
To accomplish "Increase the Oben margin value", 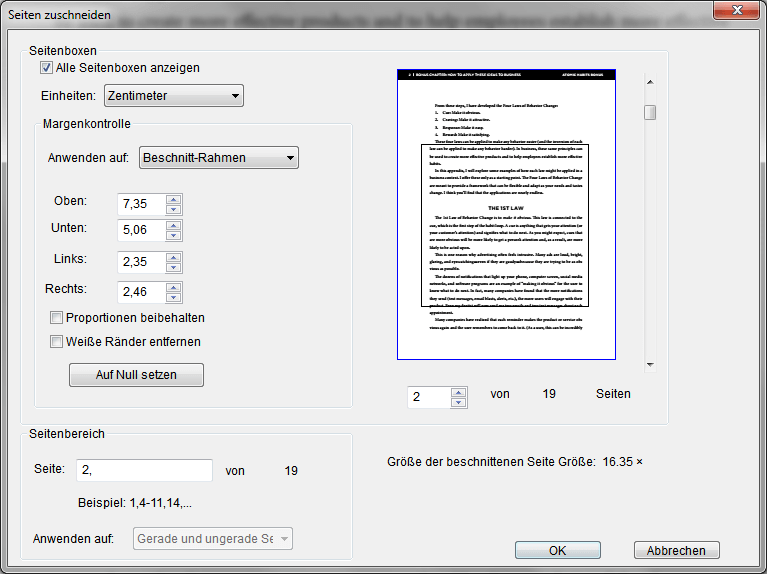I will pos(174,199).
